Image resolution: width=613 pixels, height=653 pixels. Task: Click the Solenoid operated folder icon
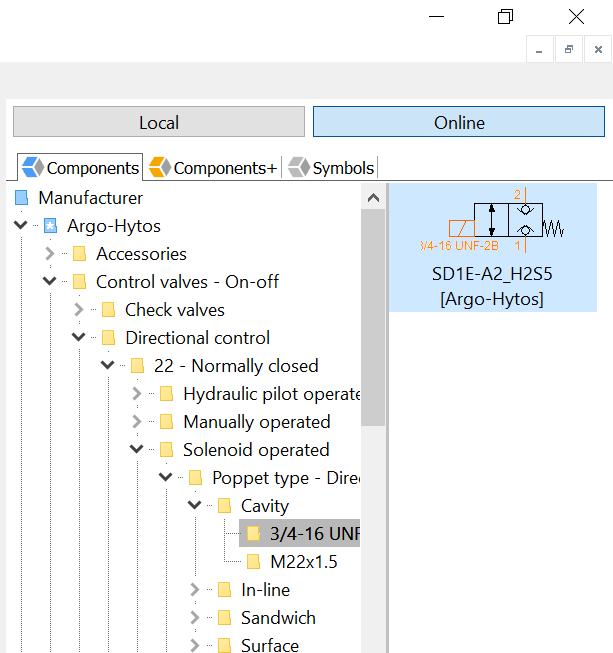167,450
